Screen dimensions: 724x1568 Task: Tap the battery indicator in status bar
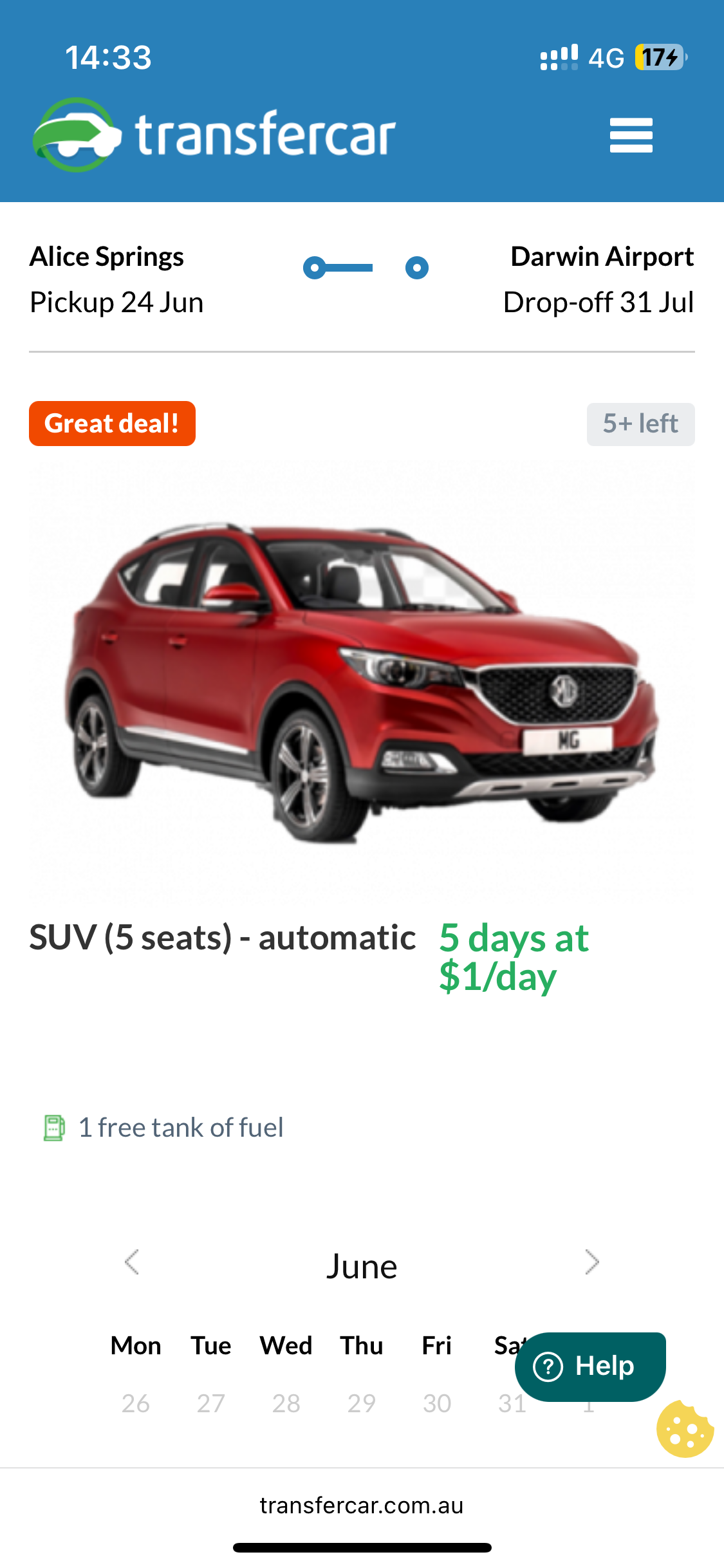click(662, 57)
